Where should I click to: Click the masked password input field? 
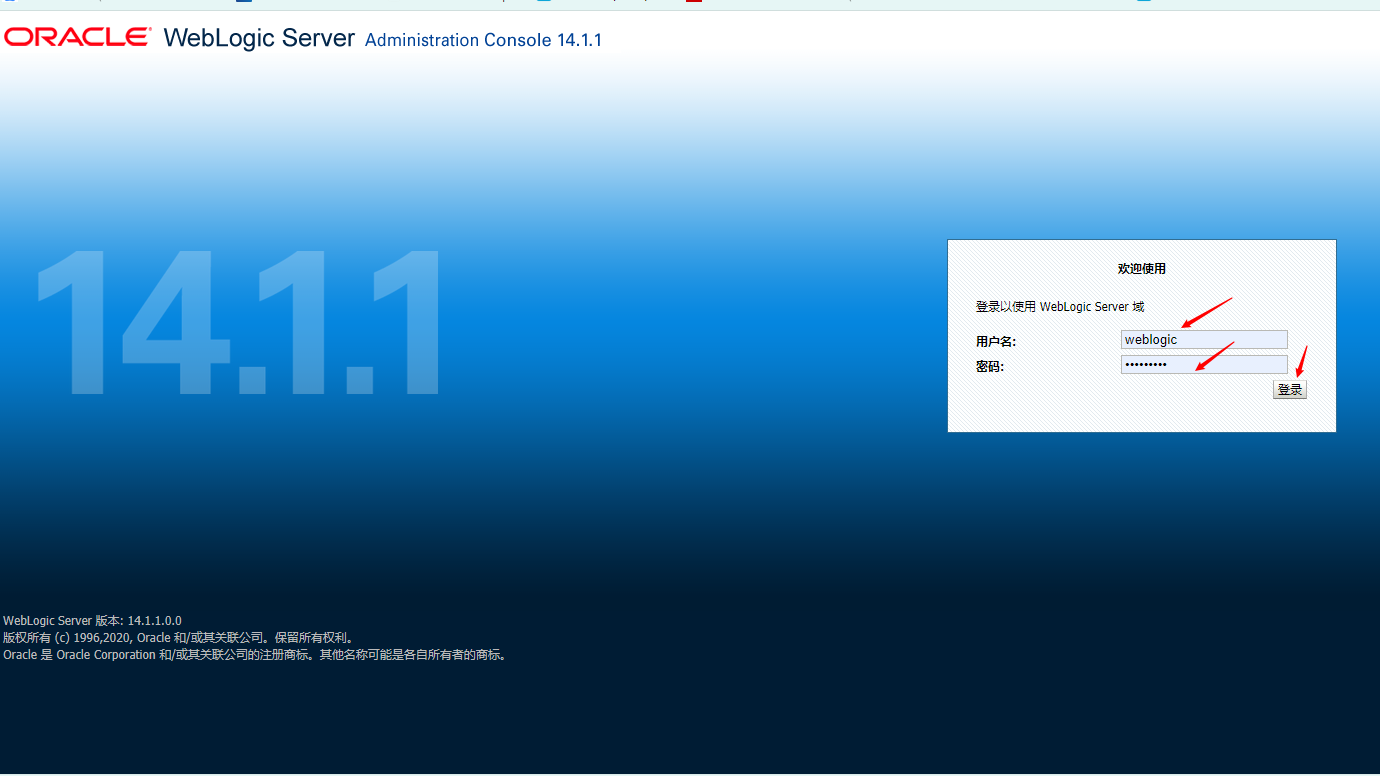tap(1204, 363)
